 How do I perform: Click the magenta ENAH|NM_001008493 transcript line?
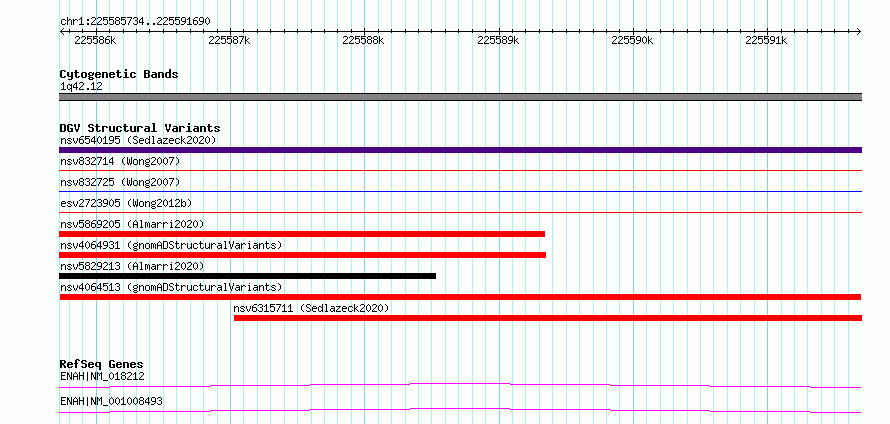point(460,410)
